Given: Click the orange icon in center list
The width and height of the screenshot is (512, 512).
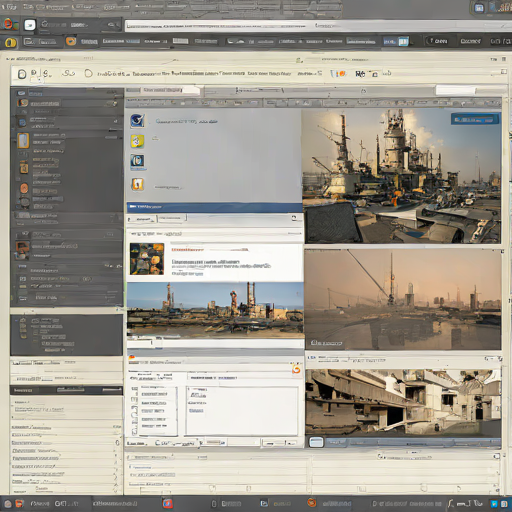Looking at the screenshot, I should (x=137, y=184).
